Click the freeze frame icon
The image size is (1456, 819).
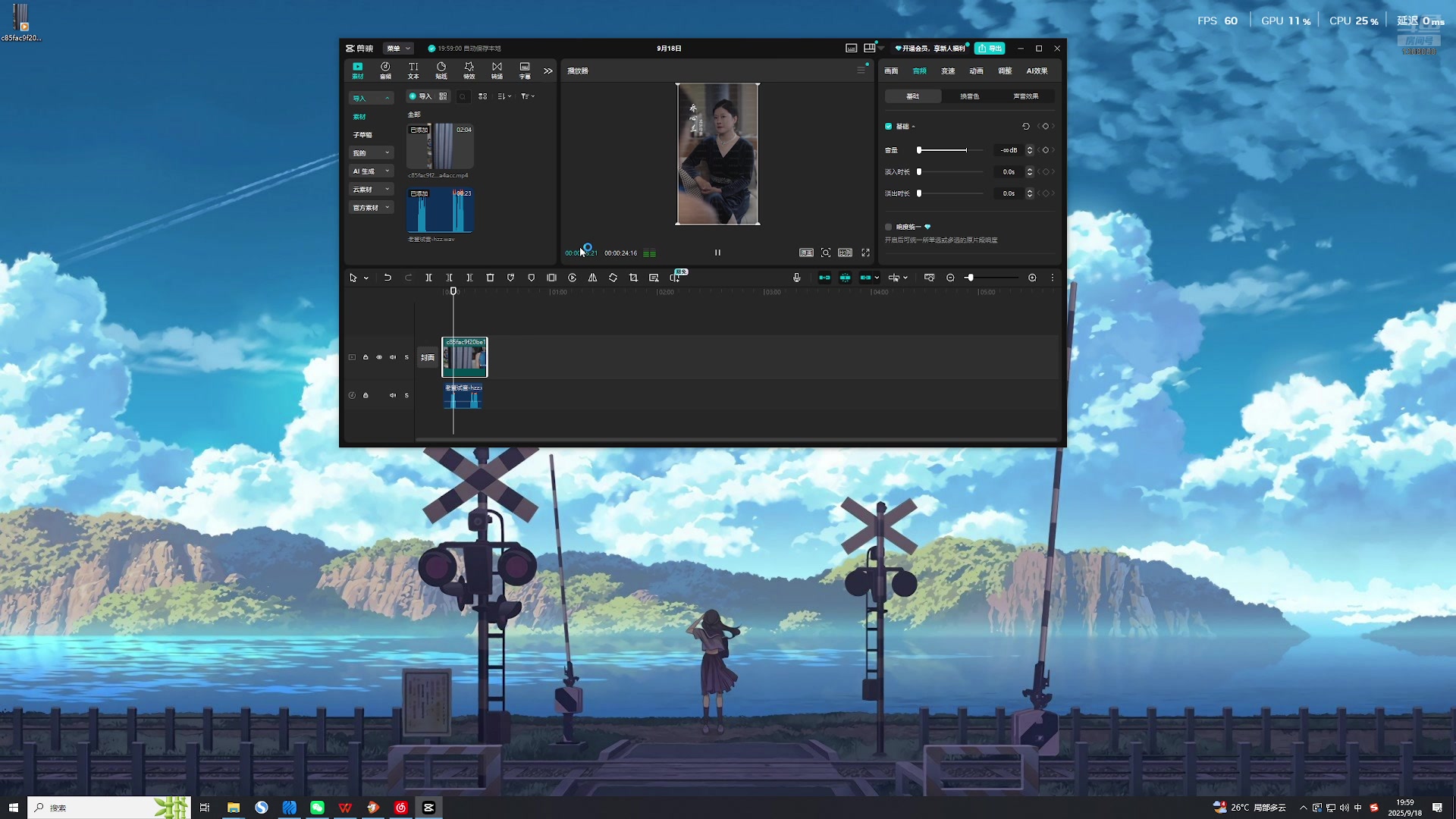pyautogui.click(x=551, y=278)
